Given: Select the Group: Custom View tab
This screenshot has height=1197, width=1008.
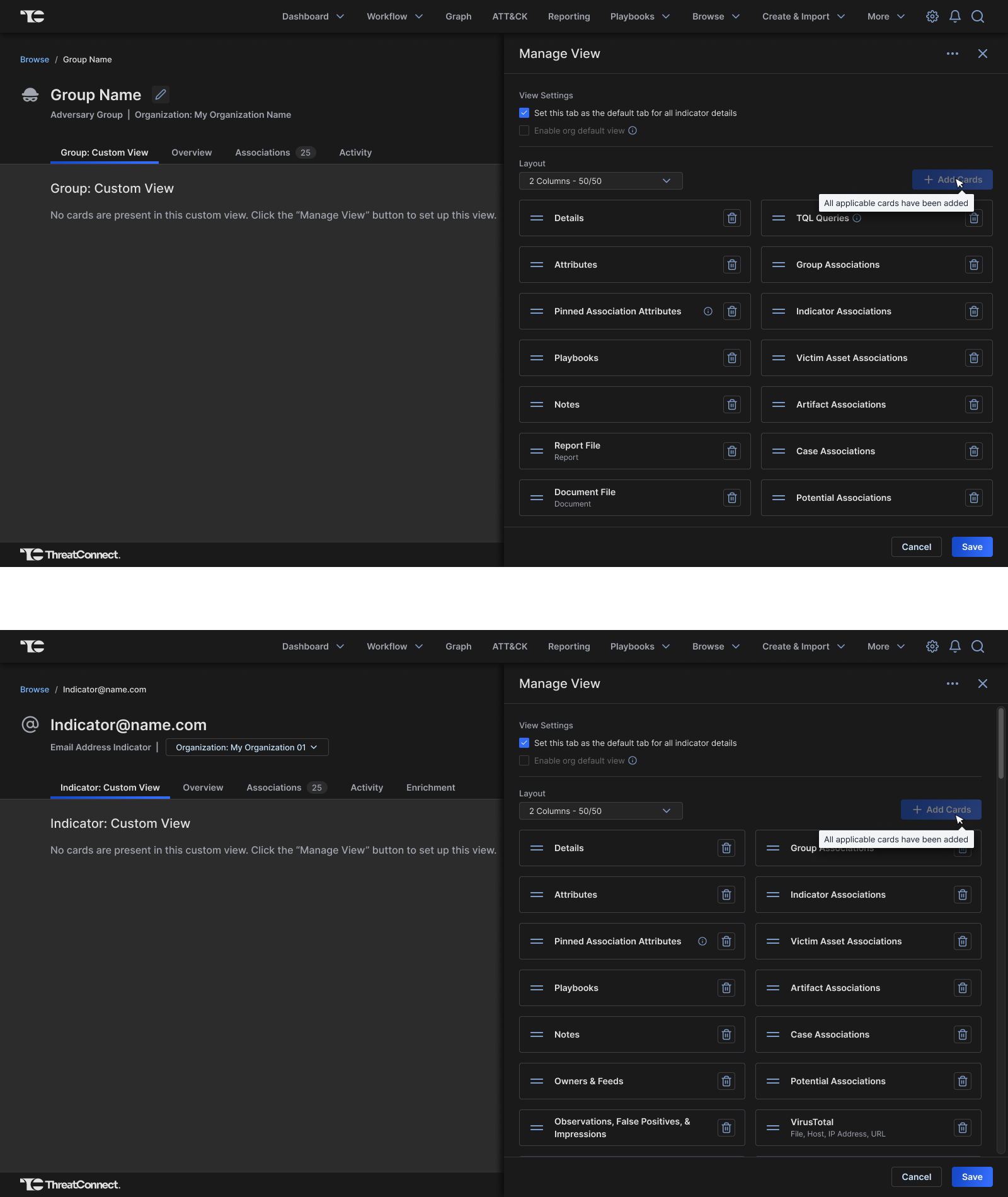Looking at the screenshot, I should point(105,152).
